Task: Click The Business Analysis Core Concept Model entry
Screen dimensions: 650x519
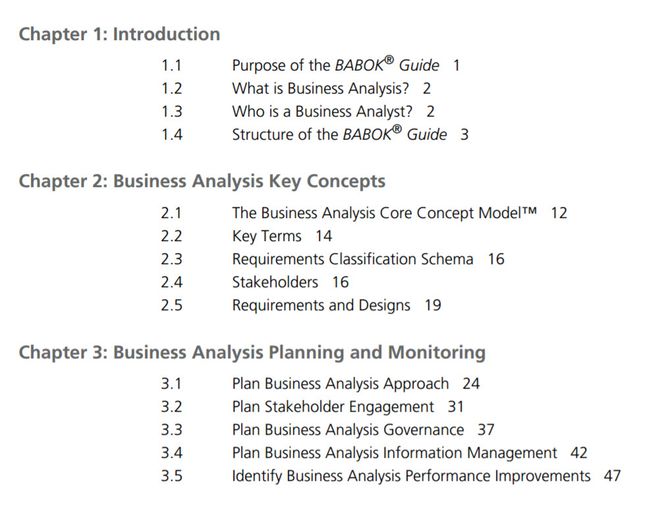Action: point(384,213)
